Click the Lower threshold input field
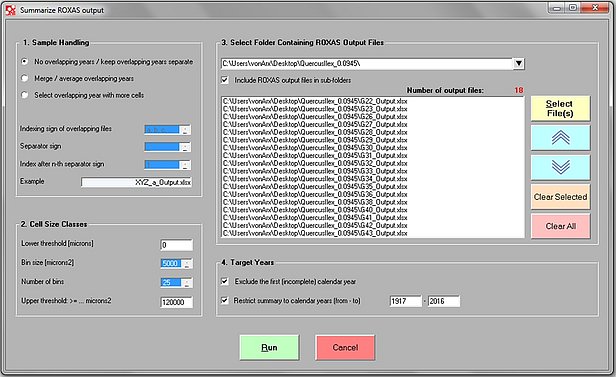The width and height of the screenshot is (616, 377). [176, 245]
